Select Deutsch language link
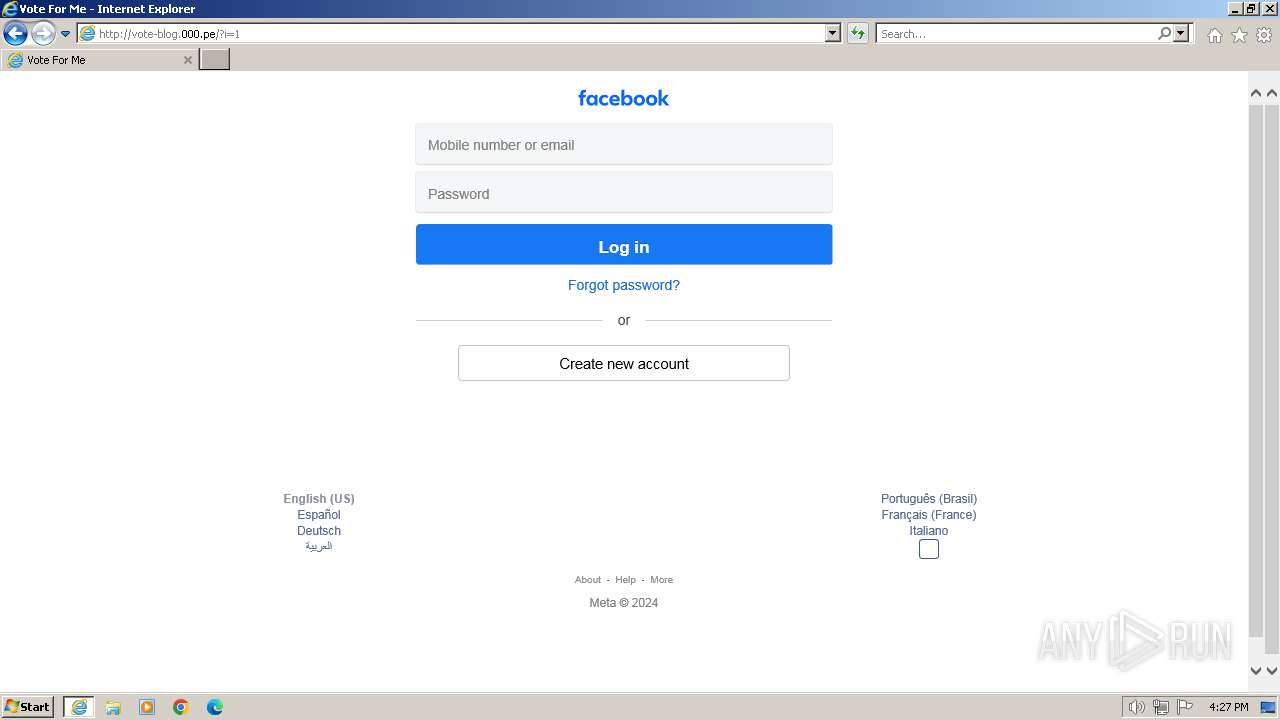 [x=319, y=531]
